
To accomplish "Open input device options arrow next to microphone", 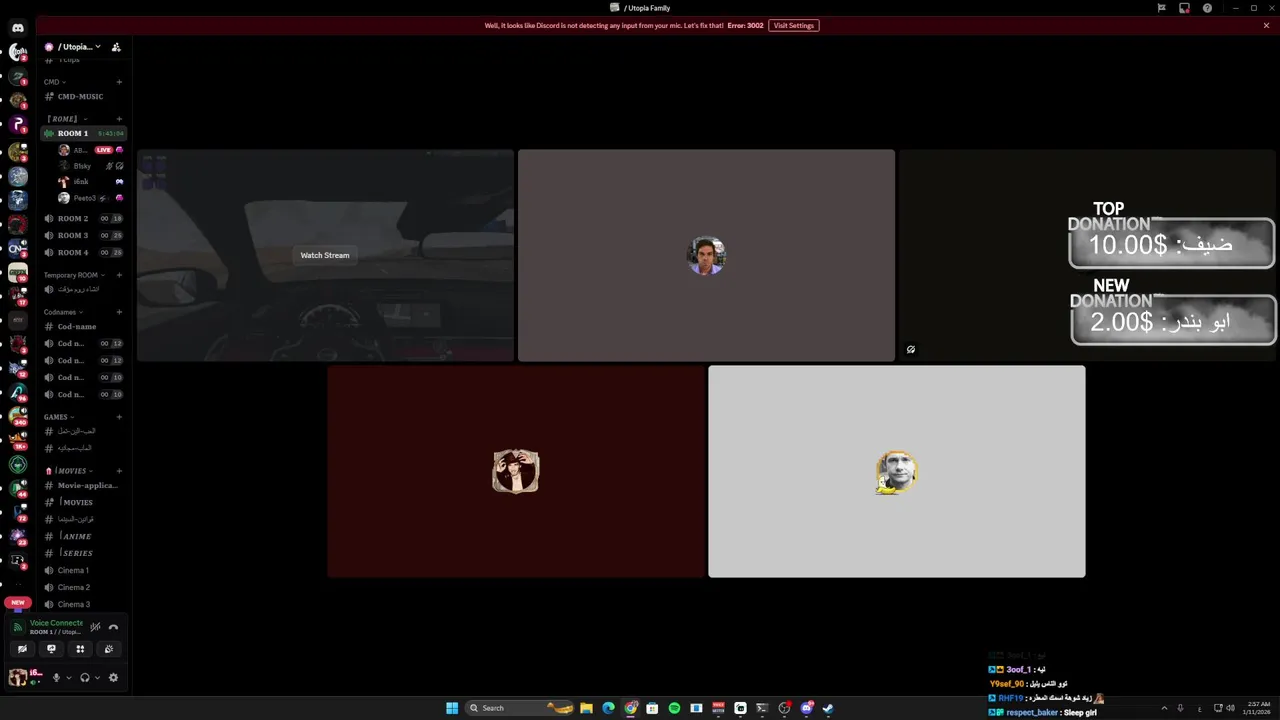I will [x=68, y=678].
